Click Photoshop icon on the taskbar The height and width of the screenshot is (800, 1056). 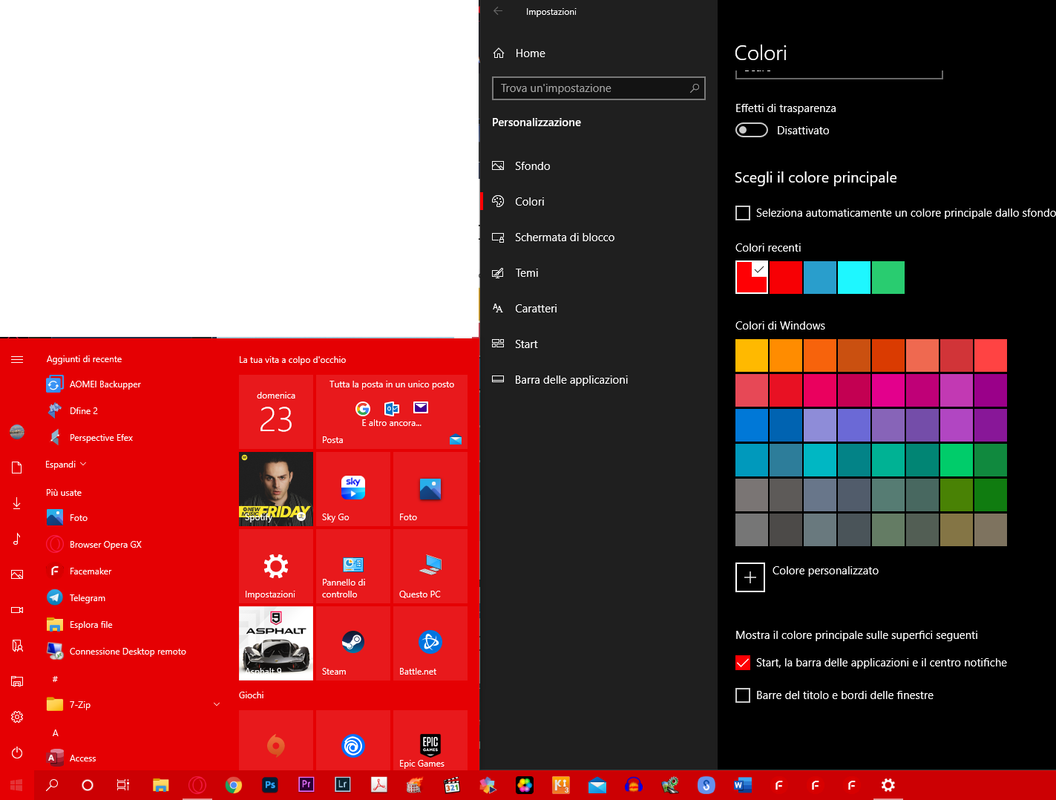(x=270, y=785)
